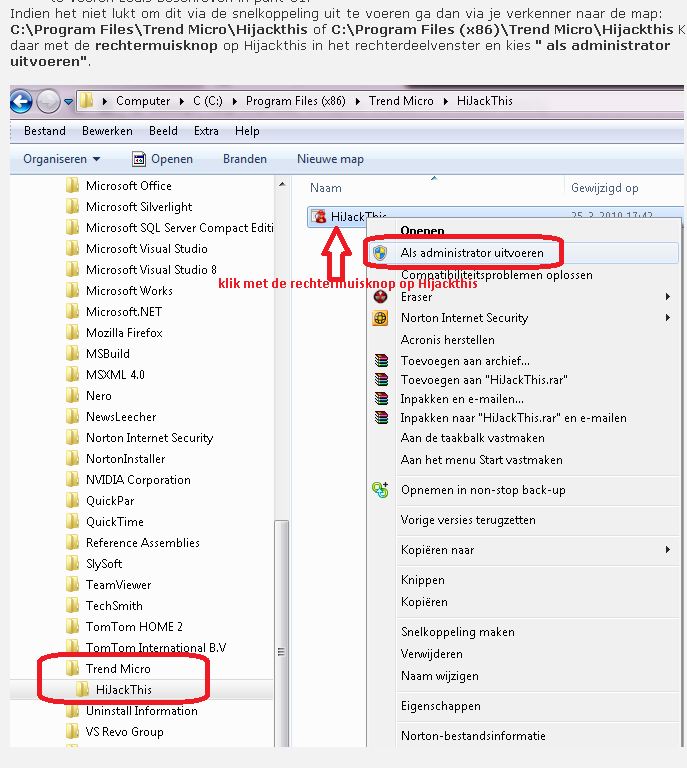Click the Nero folder icon
Viewport: 687px width, 768px height.
point(72,396)
